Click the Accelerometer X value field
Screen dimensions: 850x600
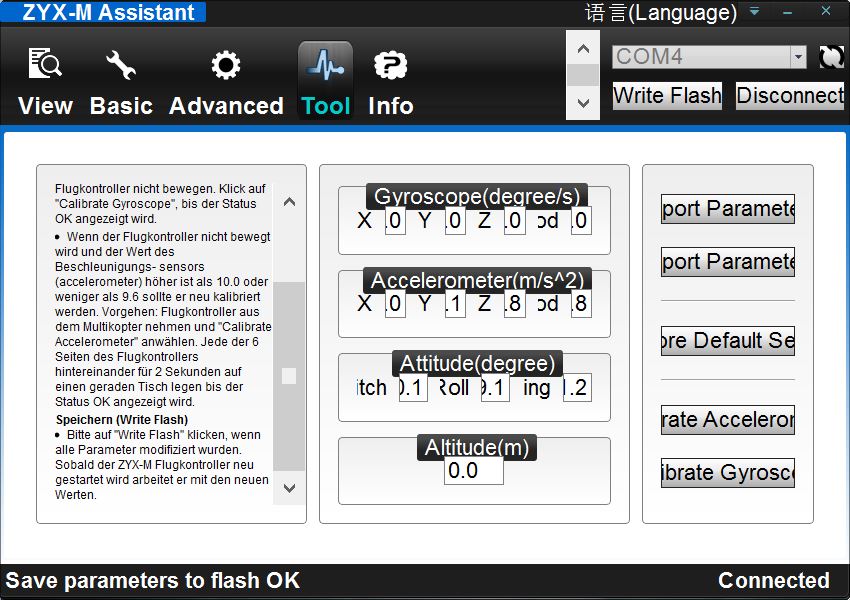coord(395,304)
